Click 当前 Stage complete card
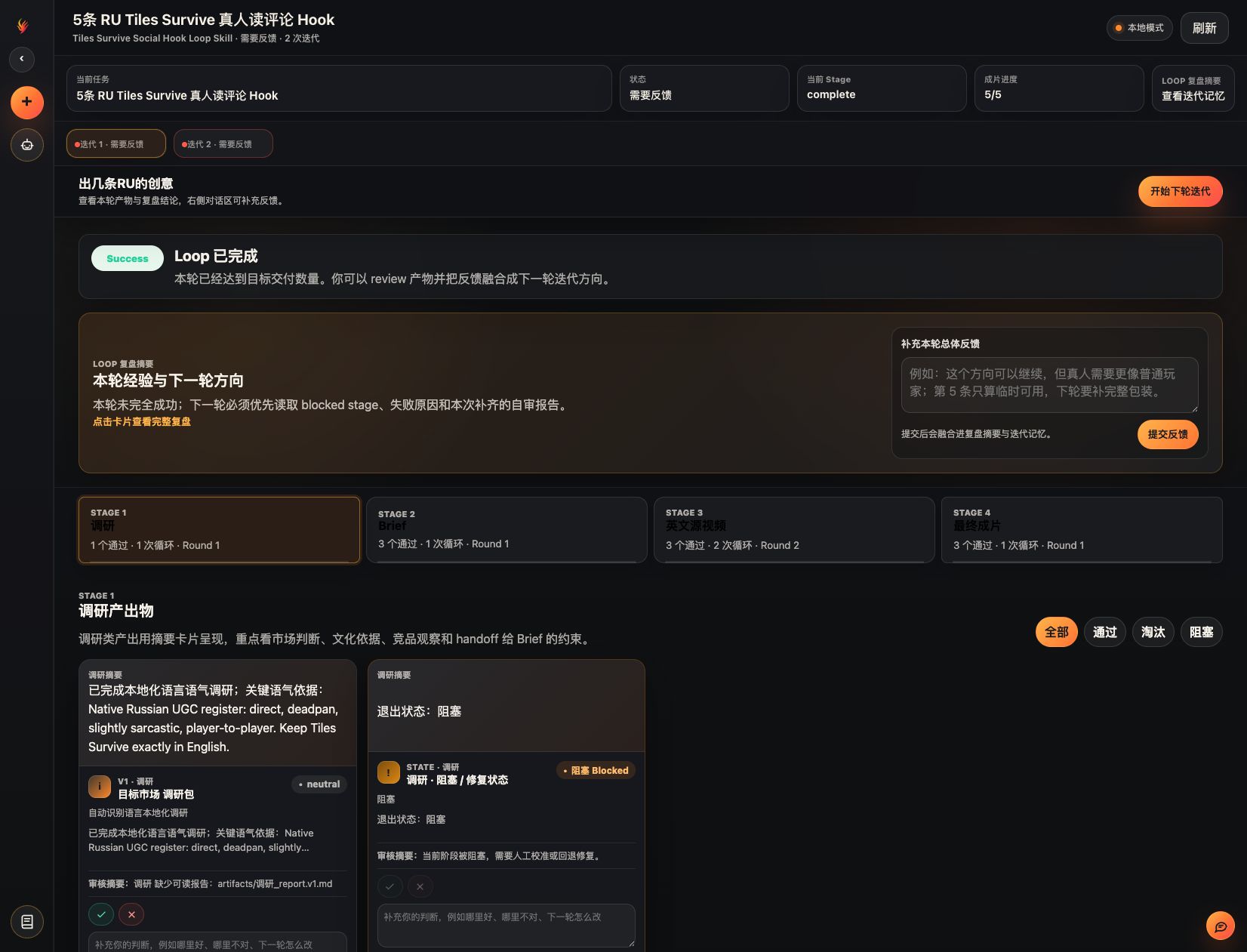The height and width of the screenshot is (952, 1247). pyautogui.click(x=882, y=88)
